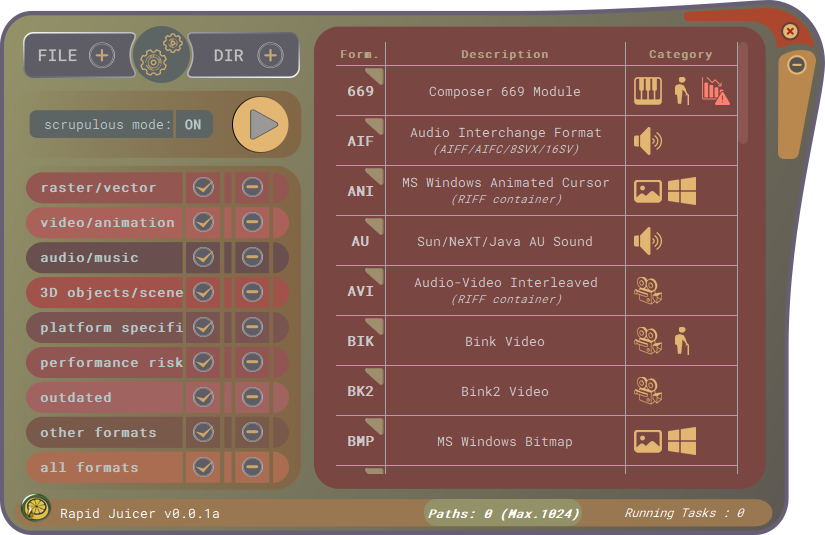The height and width of the screenshot is (535, 825).
Task: Check raster/vector formats checkmark
Action: 203,187
